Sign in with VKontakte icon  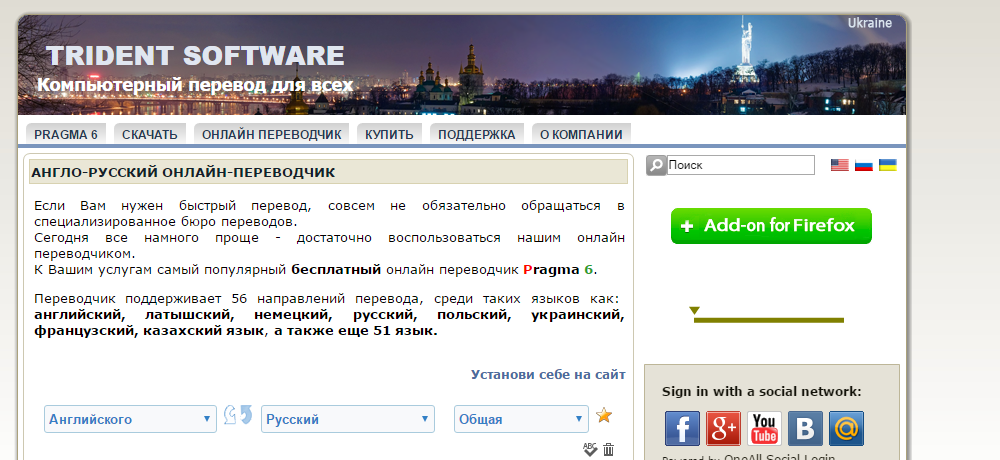tap(805, 428)
